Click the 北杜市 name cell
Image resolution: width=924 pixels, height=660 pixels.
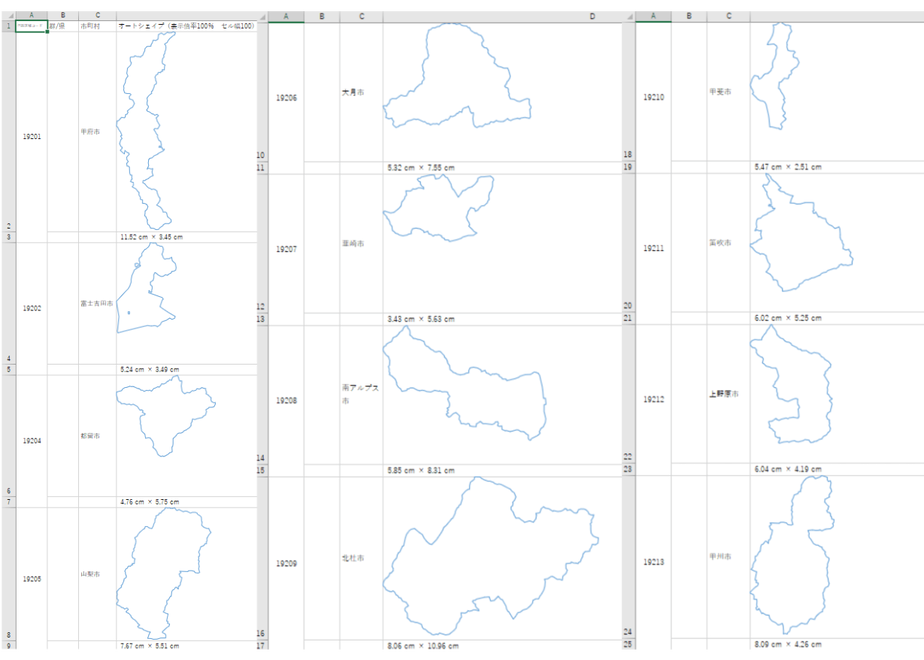tap(361, 558)
